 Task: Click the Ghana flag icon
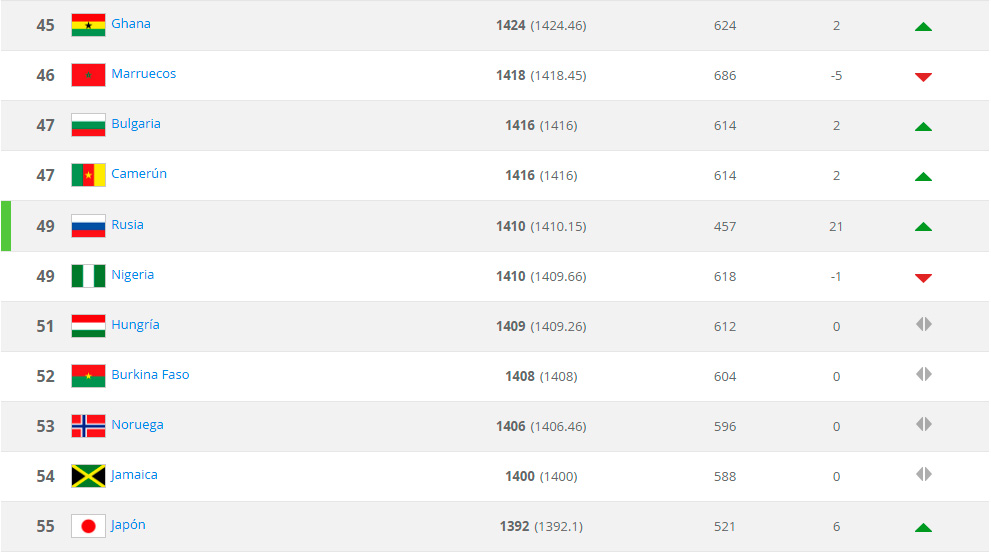[88, 25]
